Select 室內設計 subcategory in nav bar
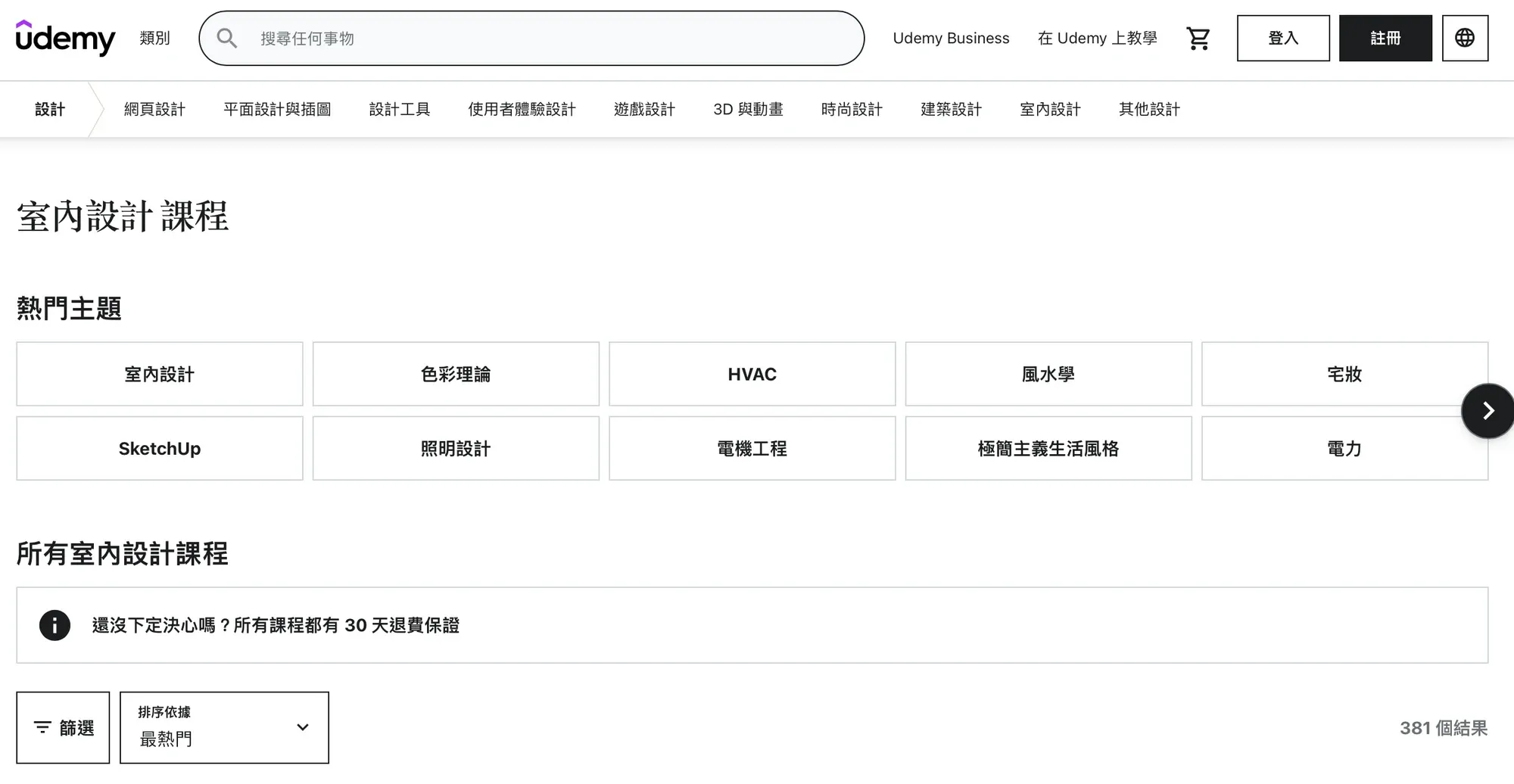 point(1050,109)
